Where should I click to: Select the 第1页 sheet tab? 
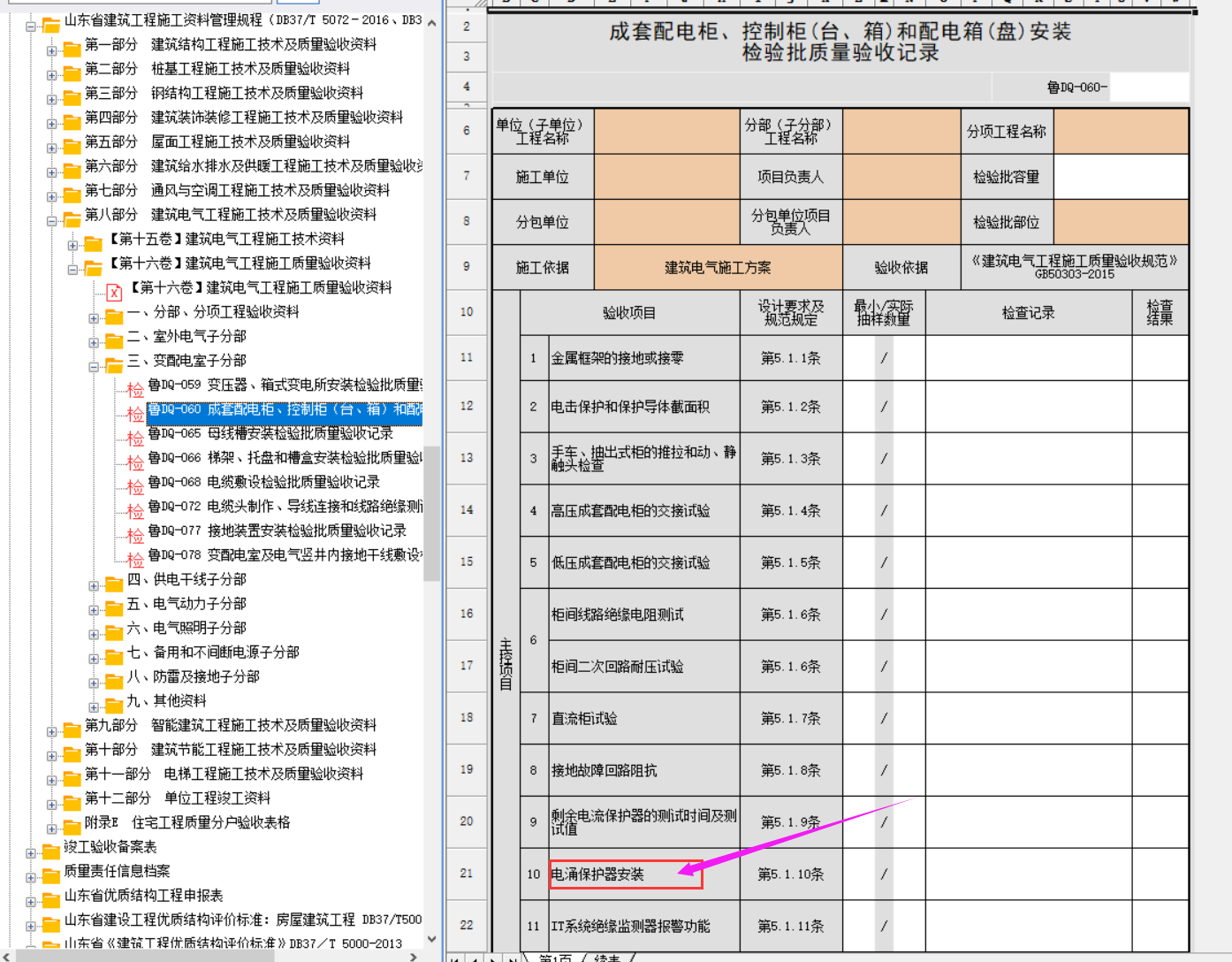pyautogui.click(x=555, y=957)
